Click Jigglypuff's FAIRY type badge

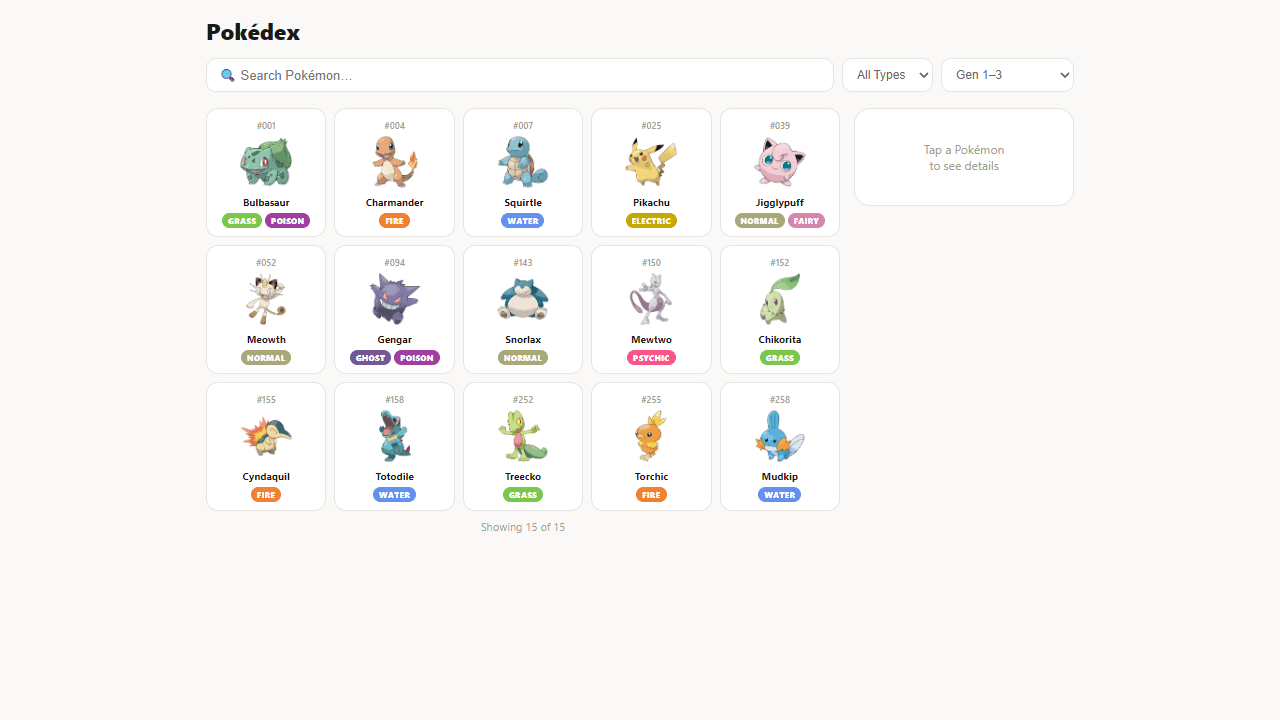806,221
